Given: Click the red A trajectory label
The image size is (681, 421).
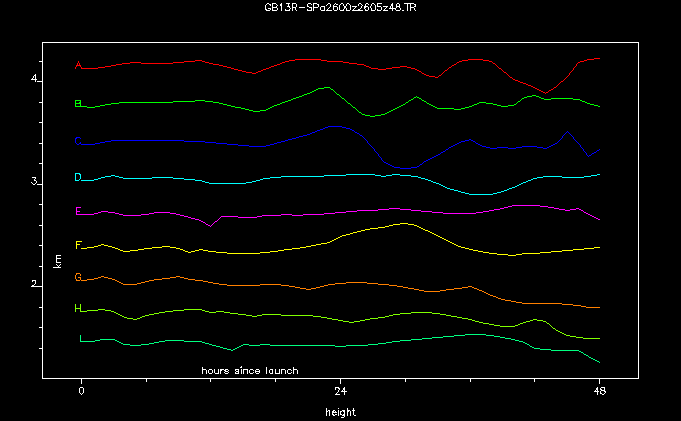Looking at the screenshot, I should [x=78, y=66].
